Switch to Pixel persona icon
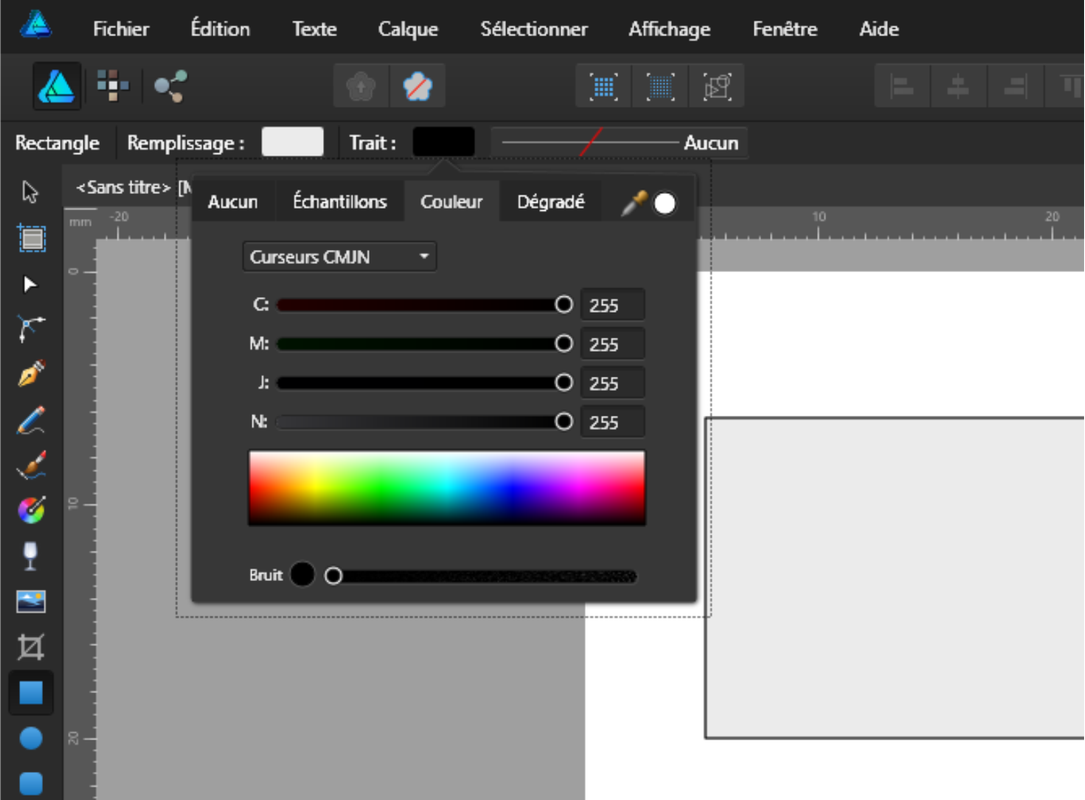 pos(113,86)
